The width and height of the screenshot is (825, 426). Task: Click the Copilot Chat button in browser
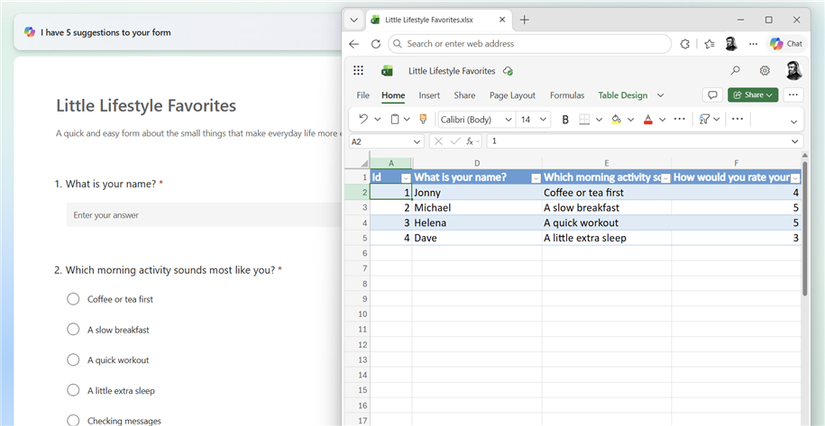786,44
